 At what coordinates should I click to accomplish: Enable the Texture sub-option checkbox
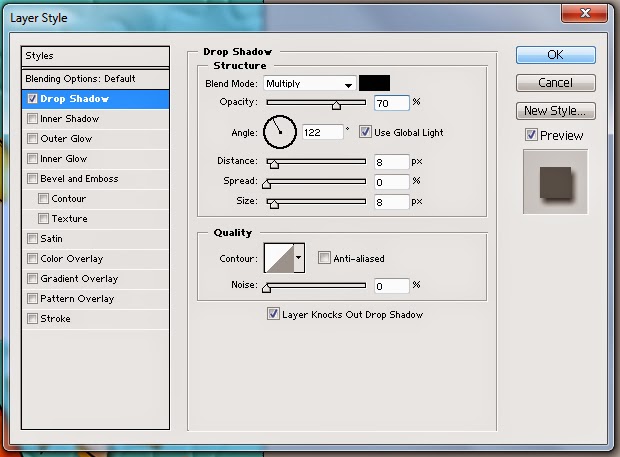43,219
